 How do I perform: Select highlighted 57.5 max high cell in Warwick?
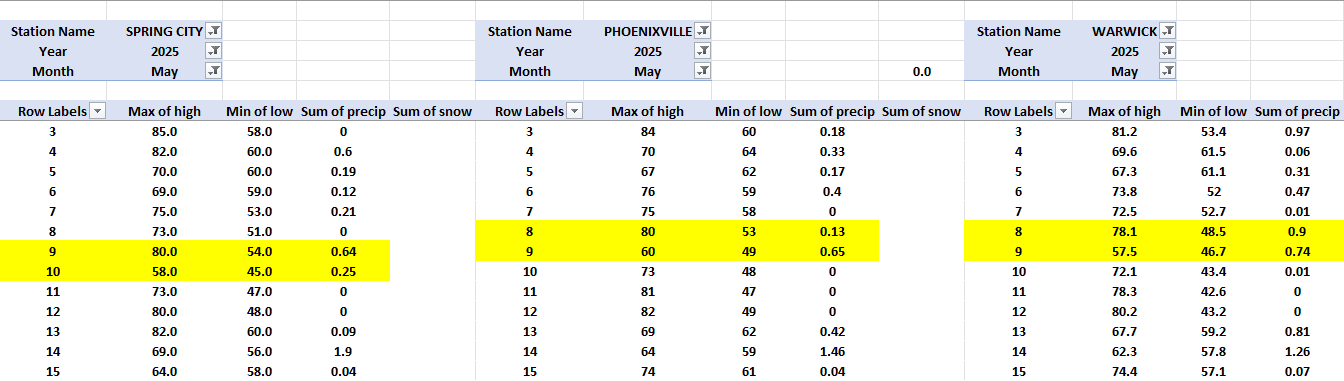tap(1125, 251)
